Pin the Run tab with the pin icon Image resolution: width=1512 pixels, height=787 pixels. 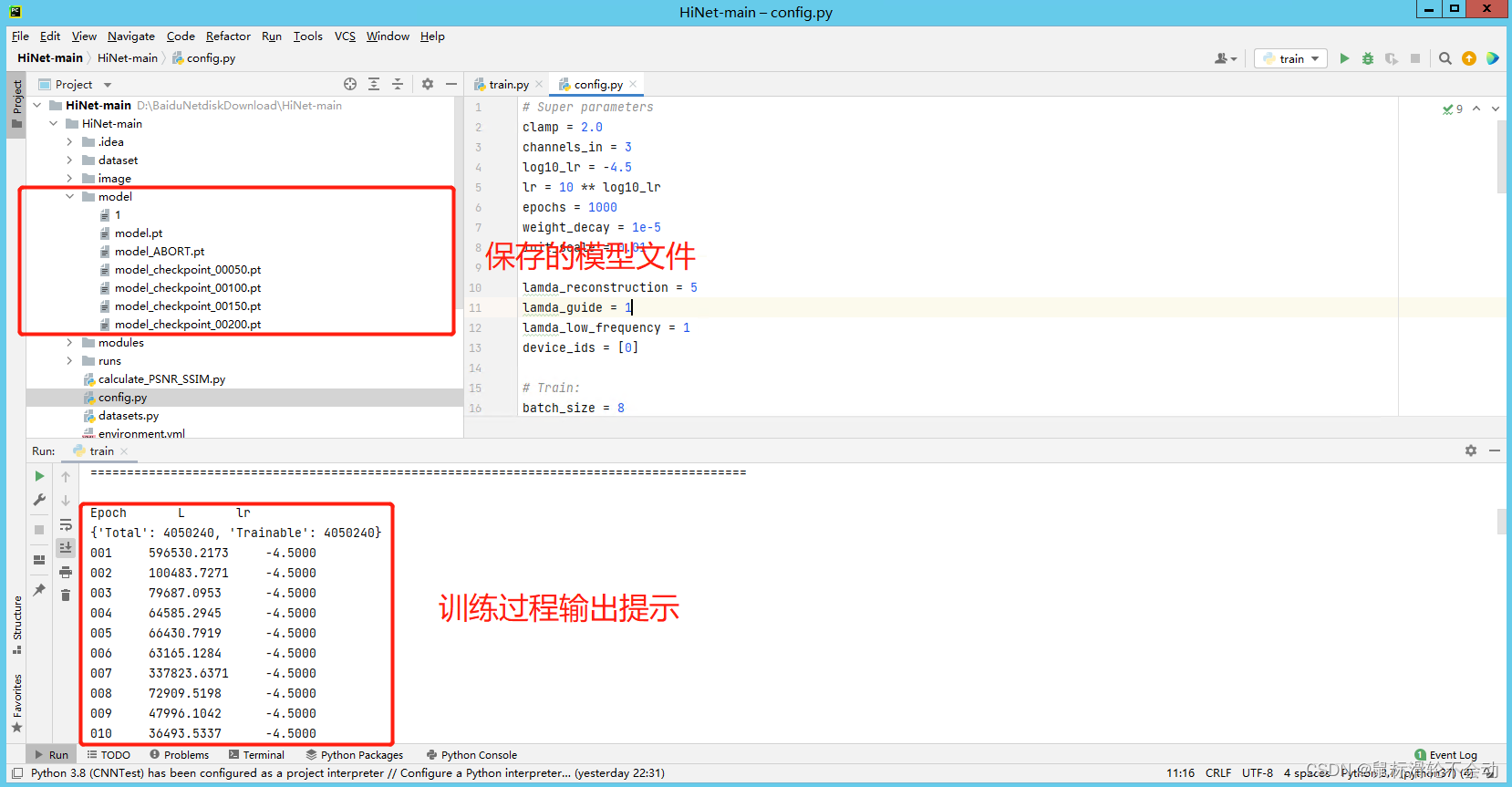(x=39, y=590)
